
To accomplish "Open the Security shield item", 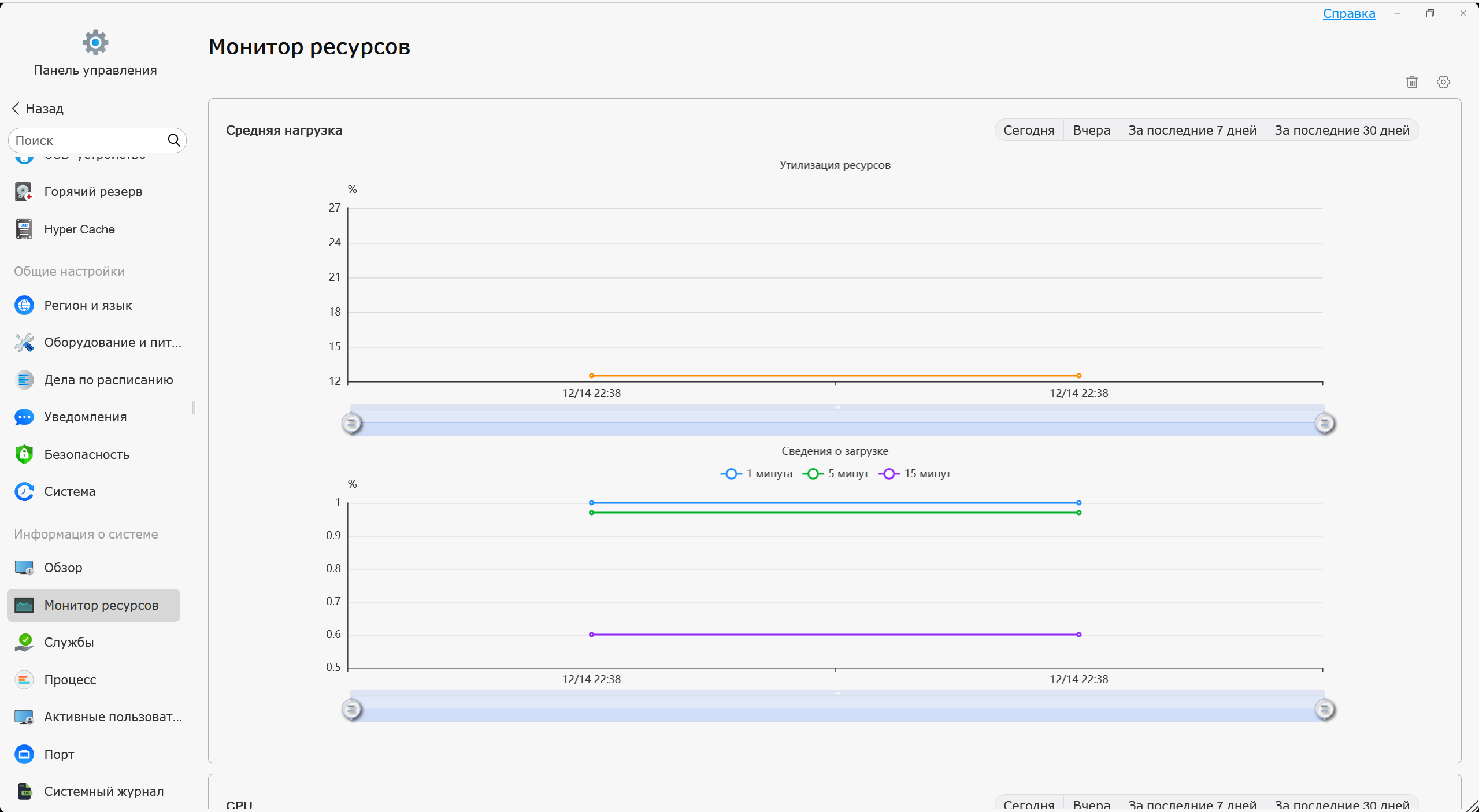I will (86, 454).
